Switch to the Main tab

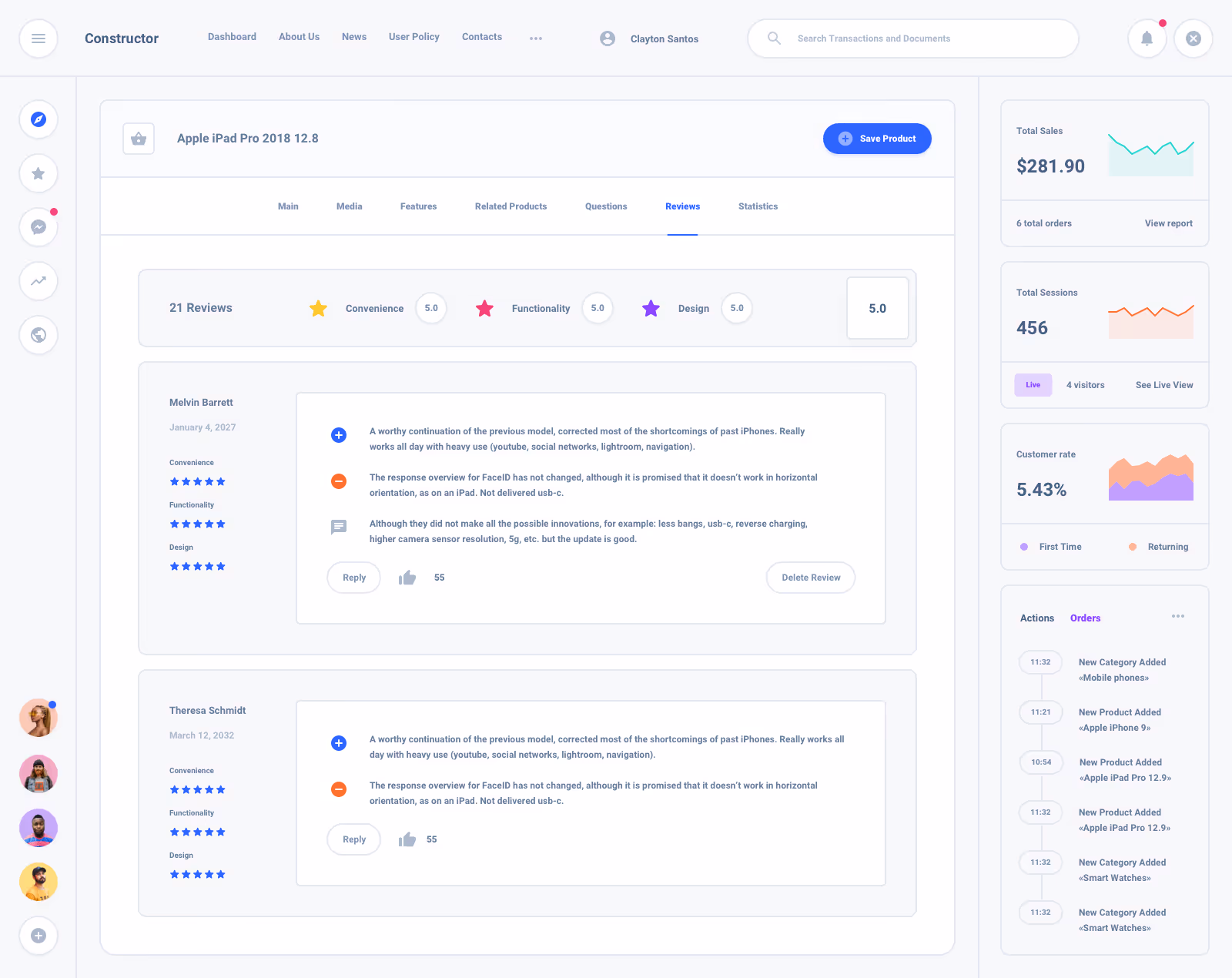288,206
